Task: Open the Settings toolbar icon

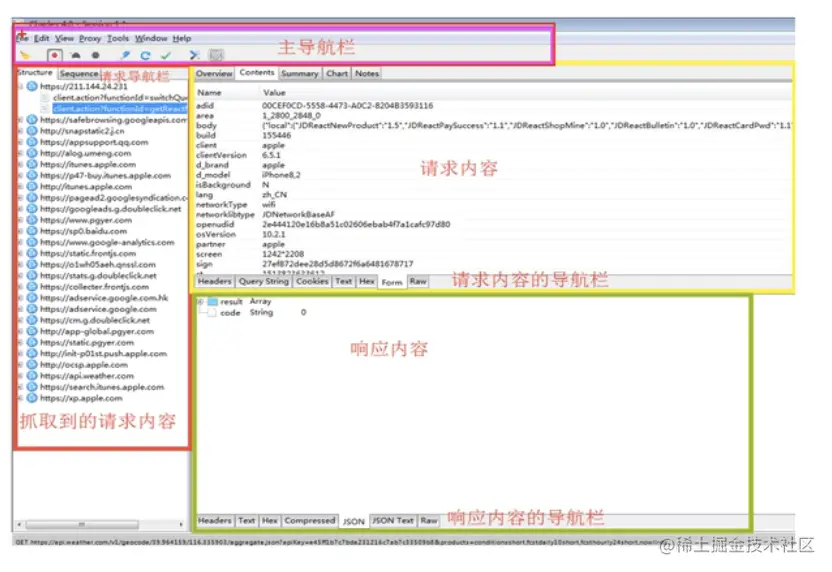Action: coord(216,55)
